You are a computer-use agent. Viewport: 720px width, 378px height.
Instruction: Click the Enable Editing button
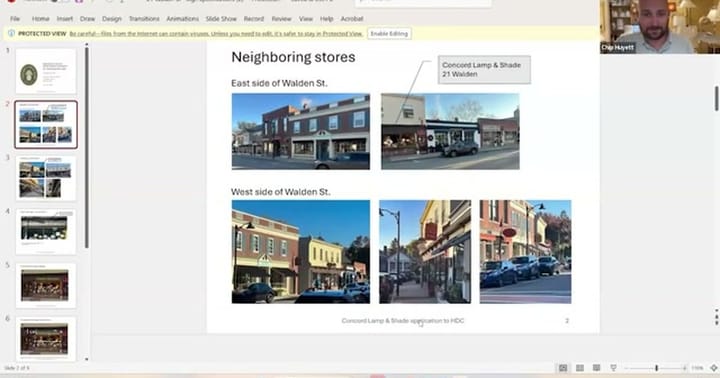[389, 34]
